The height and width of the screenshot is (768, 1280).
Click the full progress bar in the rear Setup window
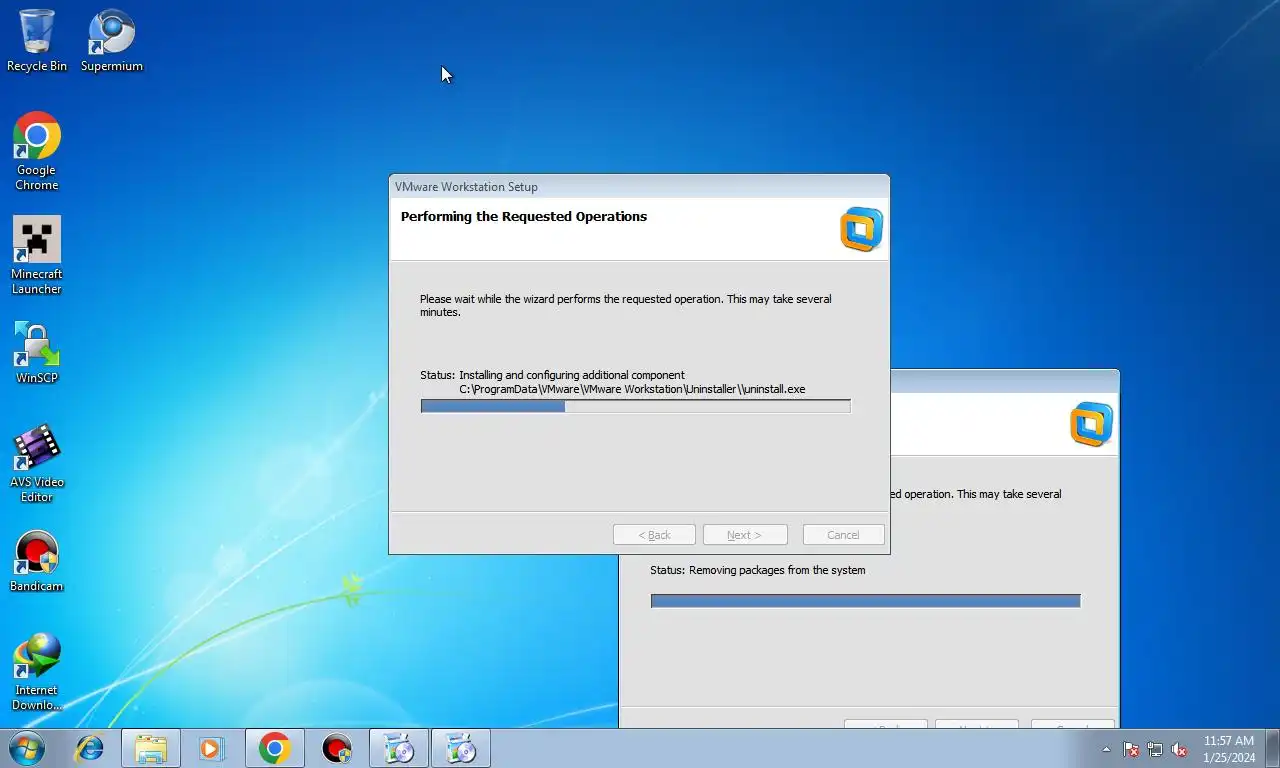pos(866,601)
